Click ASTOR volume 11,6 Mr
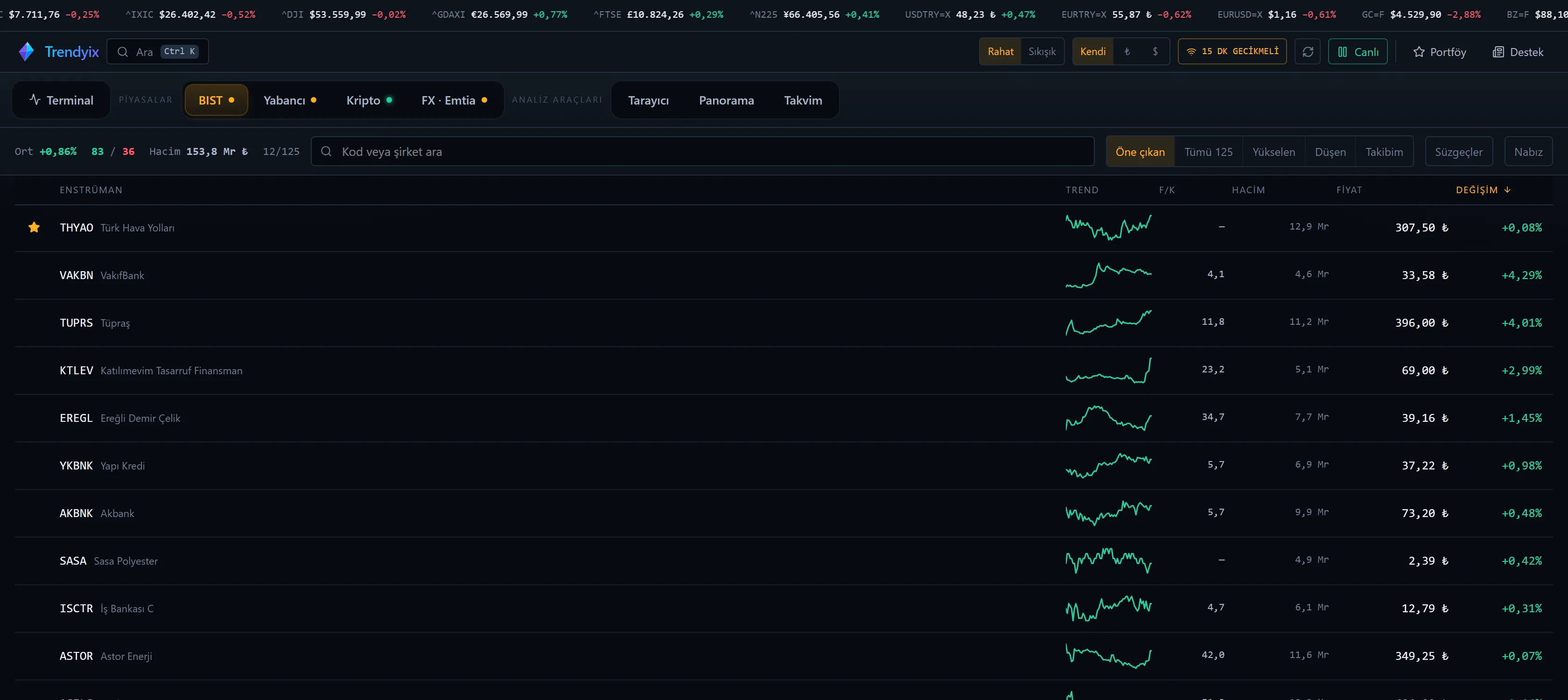This screenshot has width=1568, height=700. click(x=1309, y=655)
